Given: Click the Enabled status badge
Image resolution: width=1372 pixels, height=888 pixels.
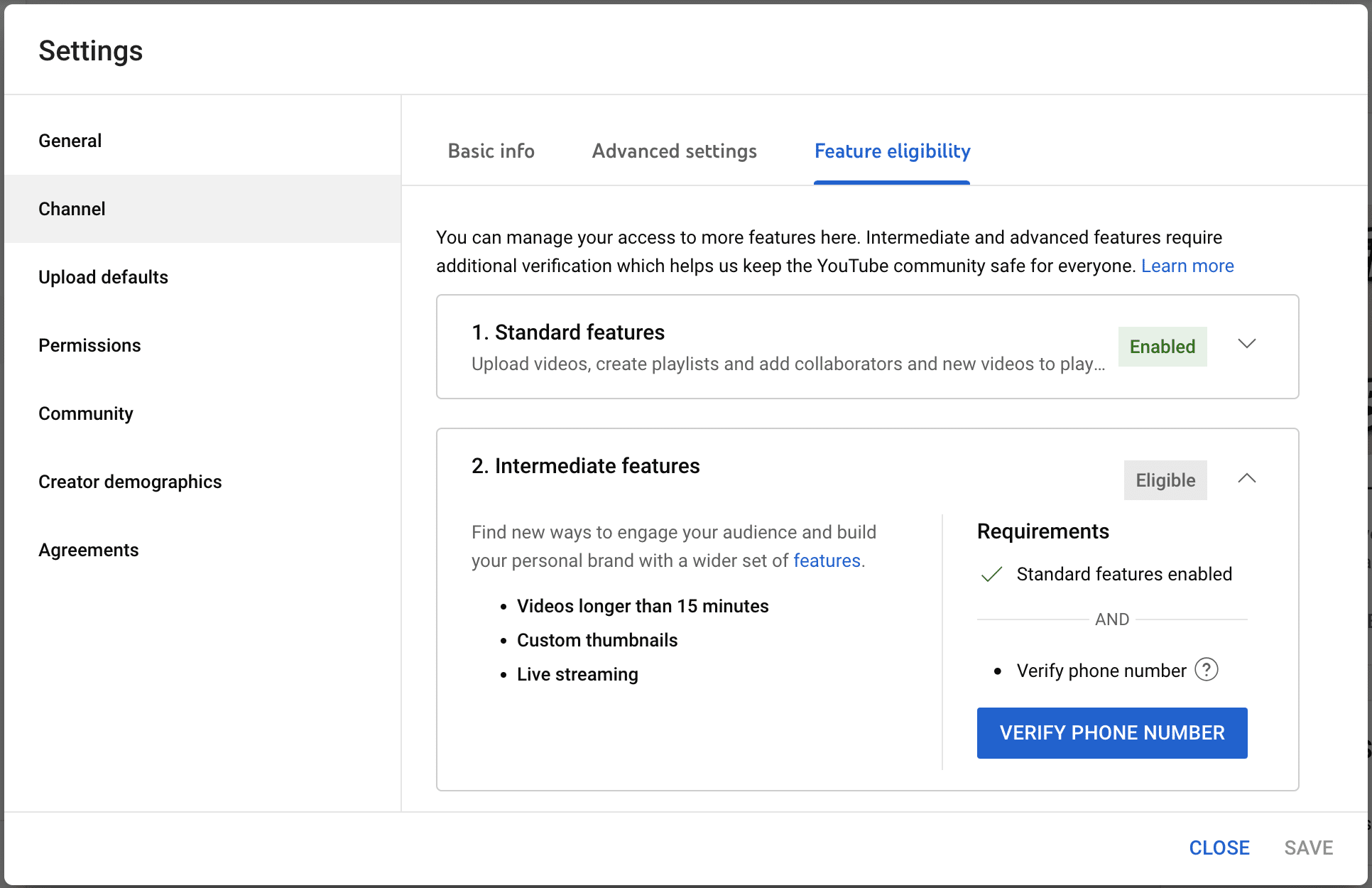Looking at the screenshot, I should pyautogui.click(x=1163, y=347).
